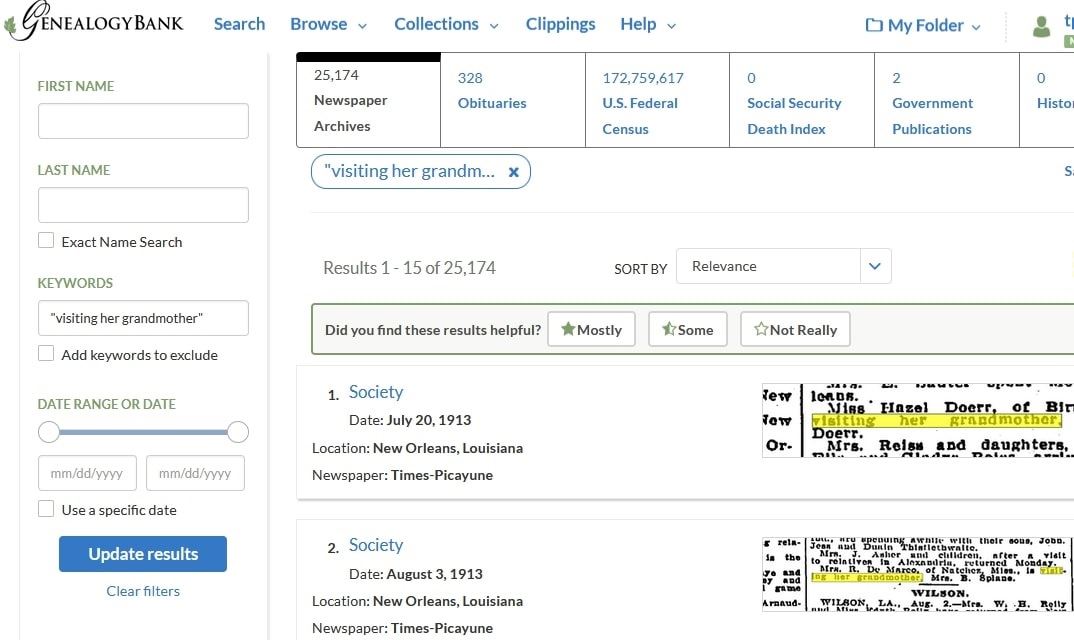1074x640 pixels.
Task: Open the August 3, 1913 Society result
Action: click(x=376, y=545)
